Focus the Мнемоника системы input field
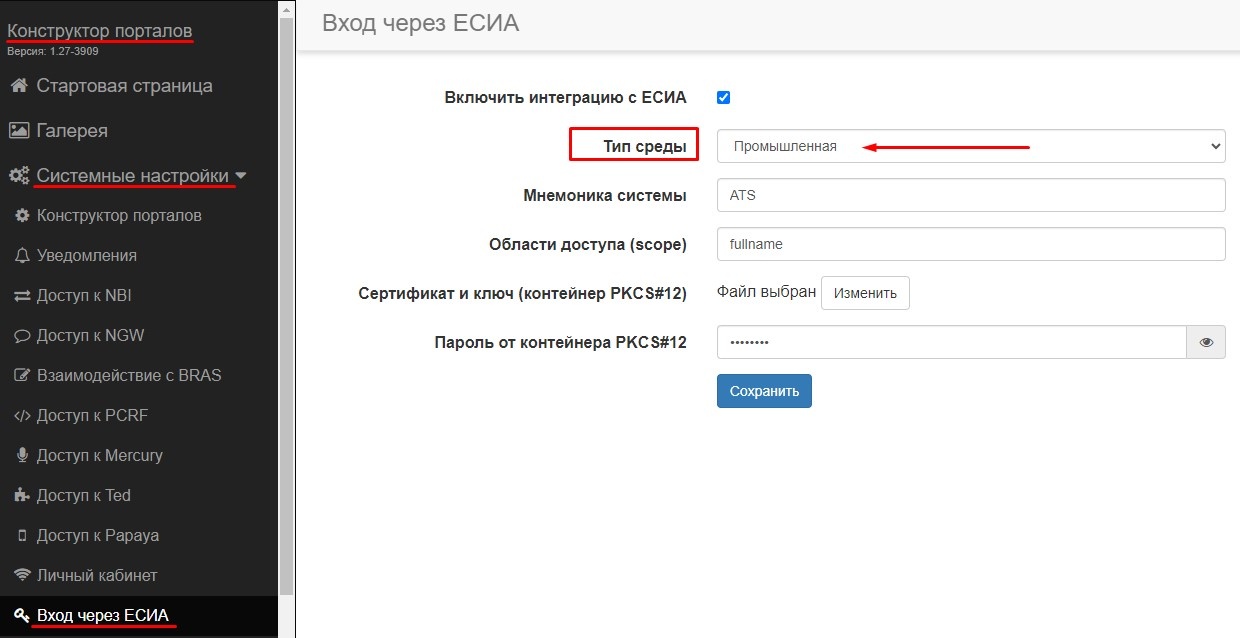1240x638 pixels. click(x=971, y=195)
